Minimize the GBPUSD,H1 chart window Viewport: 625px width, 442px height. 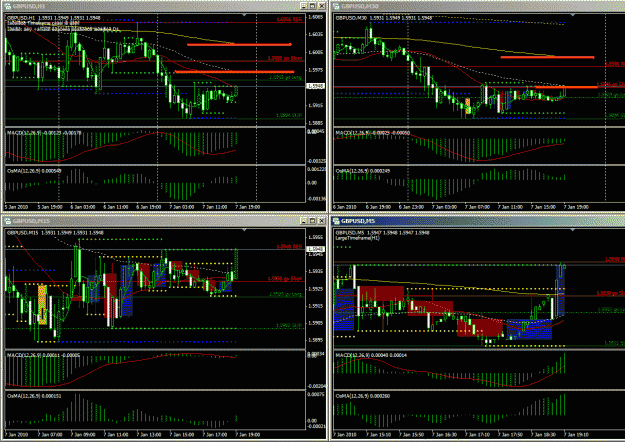(304, 6)
